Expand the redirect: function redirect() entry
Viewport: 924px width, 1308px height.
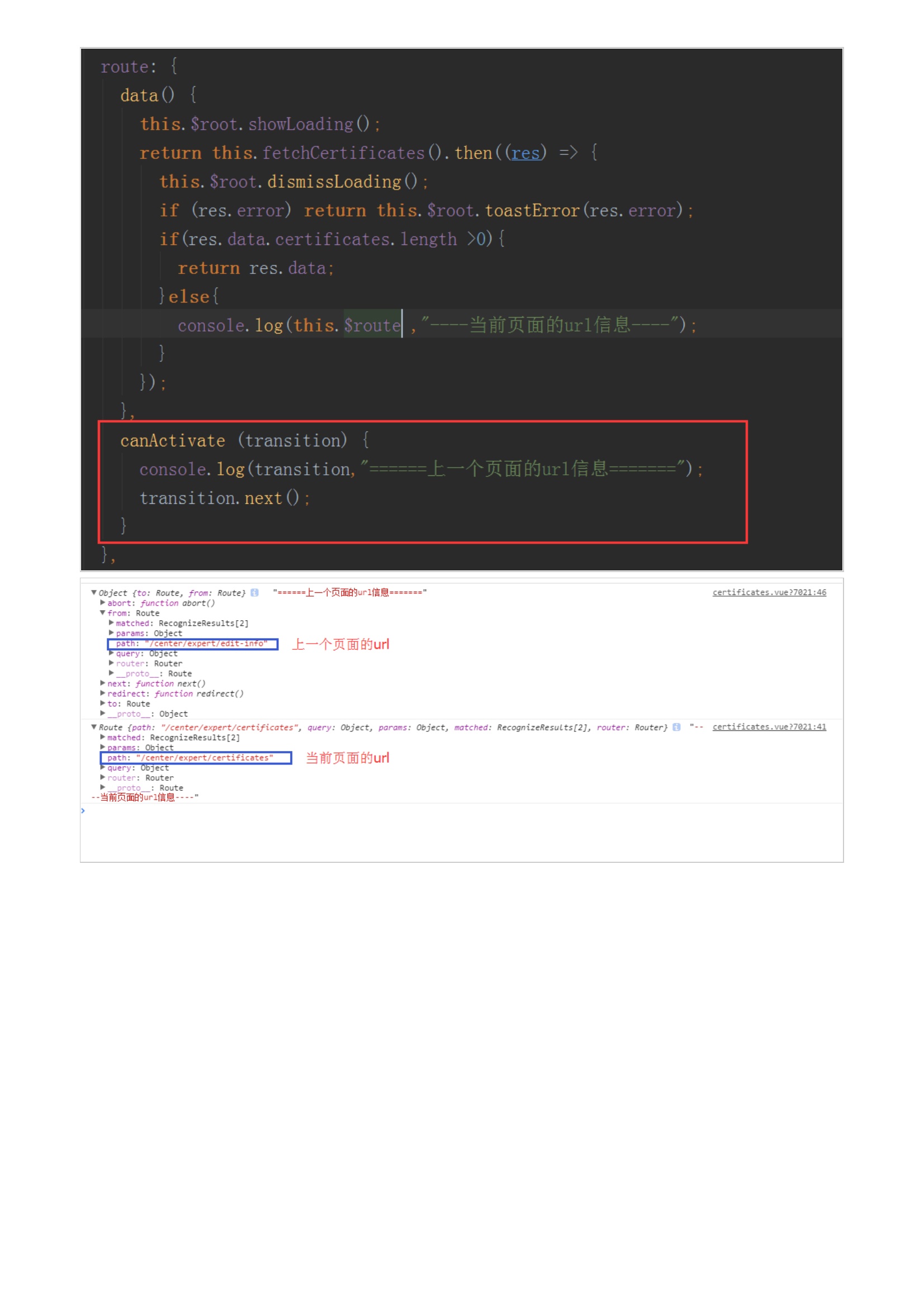coord(102,693)
